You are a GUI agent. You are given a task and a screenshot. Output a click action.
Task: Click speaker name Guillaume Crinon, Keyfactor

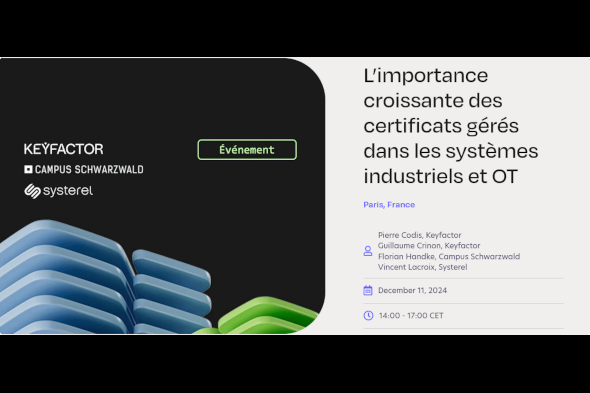coord(429,245)
